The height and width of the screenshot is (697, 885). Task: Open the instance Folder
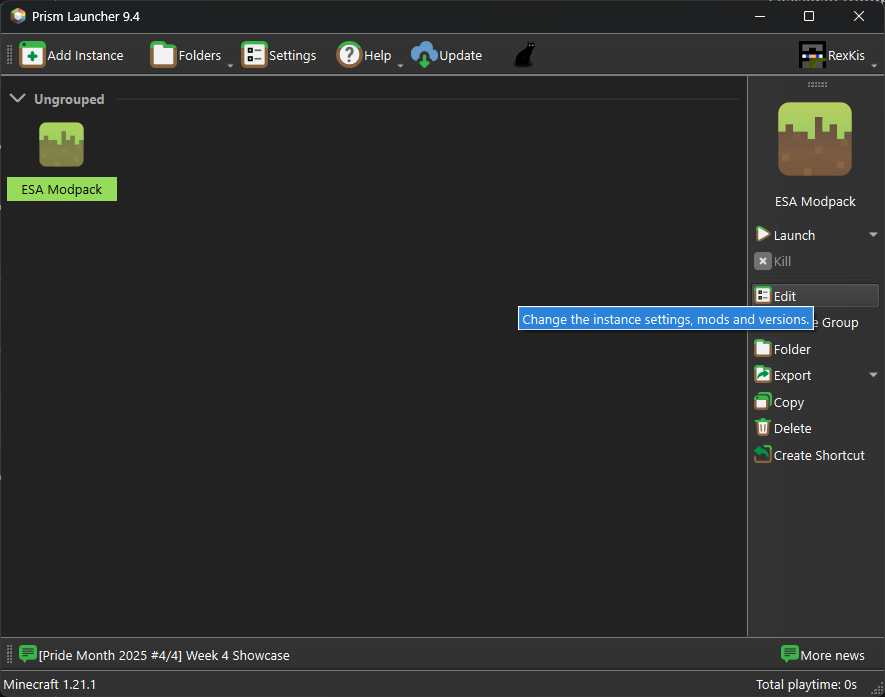click(x=791, y=349)
